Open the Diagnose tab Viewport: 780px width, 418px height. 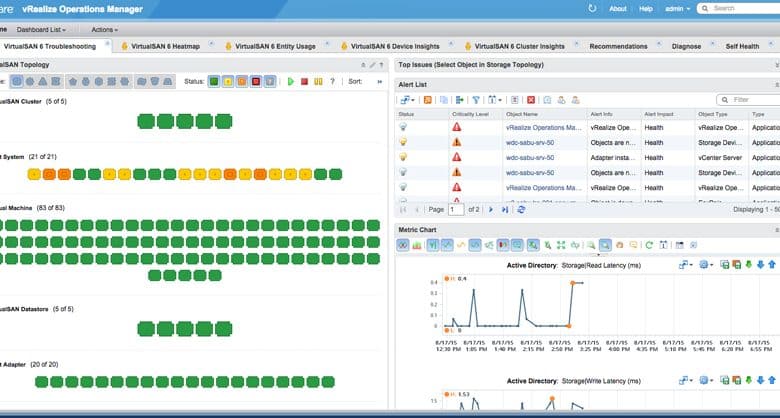point(686,46)
